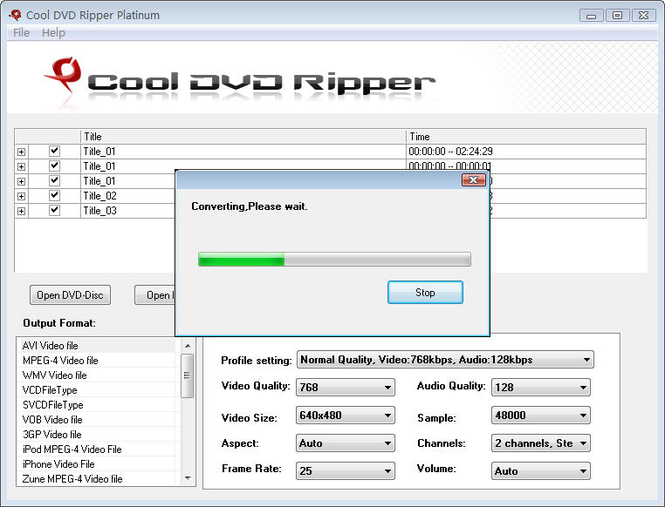Expand the Title_02 row
The image size is (665, 507).
pos(21,196)
